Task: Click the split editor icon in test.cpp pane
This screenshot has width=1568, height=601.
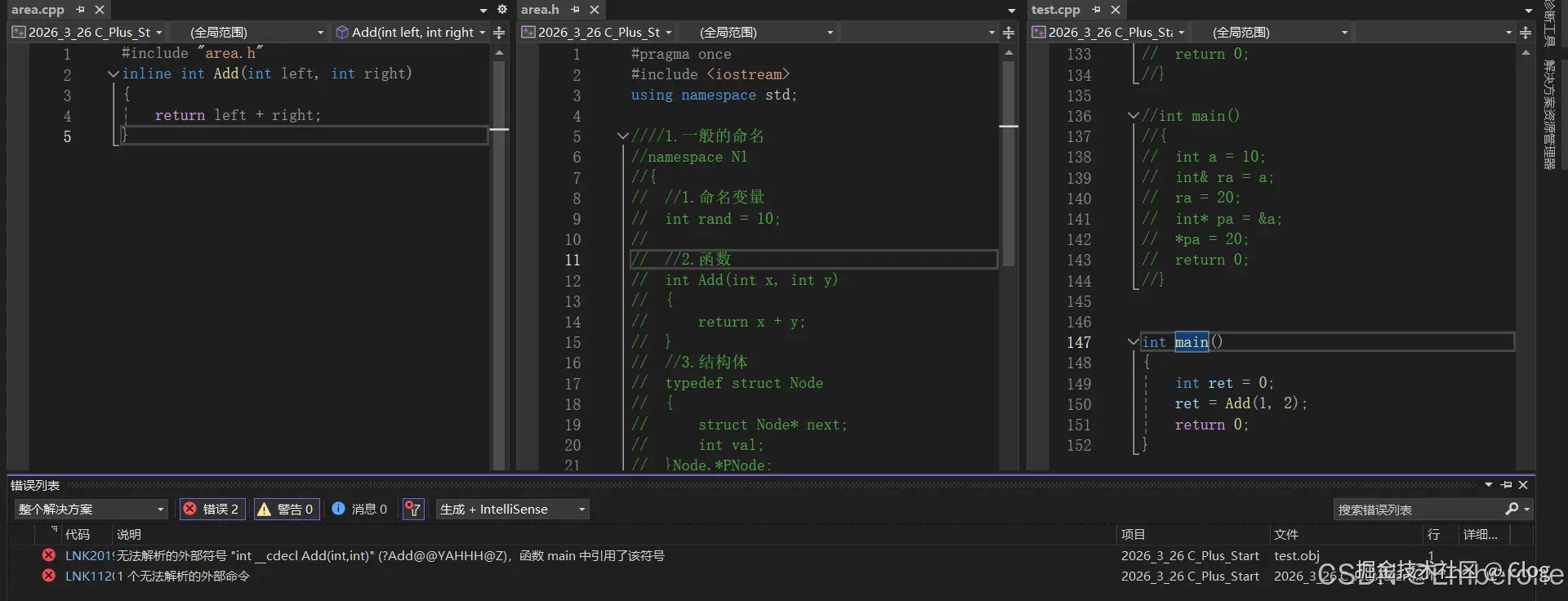Action: 1526,33
